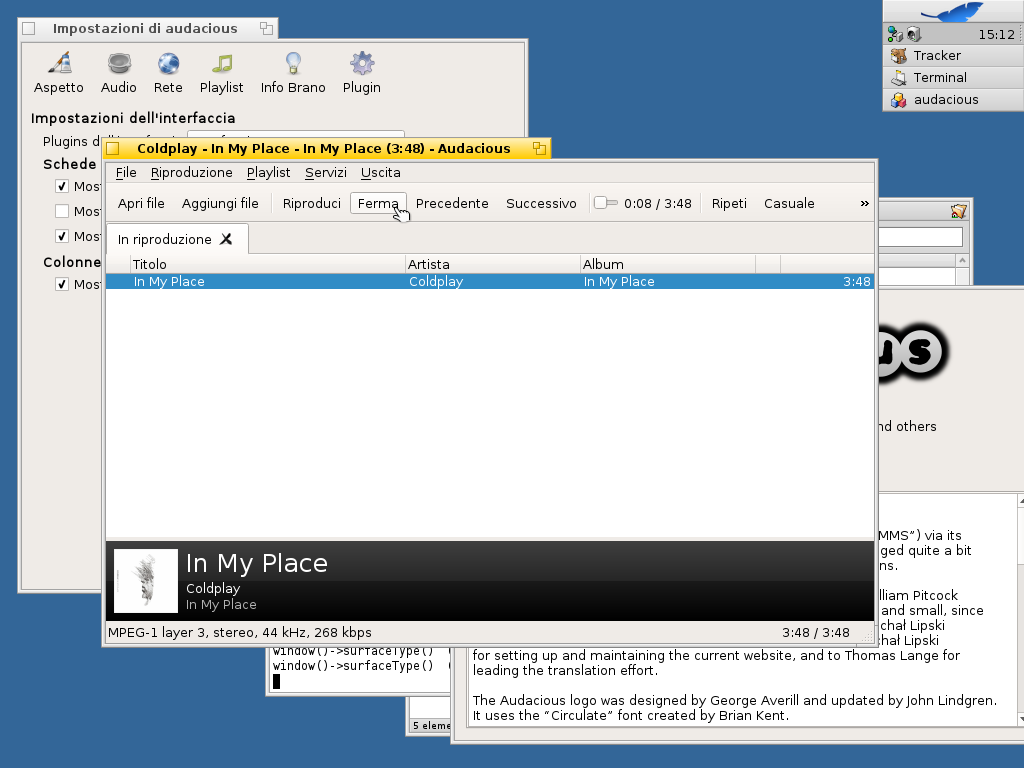Image resolution: width=1024 pixels, height=768 pixels.
Task: Open Aspetto settings in Impostazioni window
Action: coord(59,73)
